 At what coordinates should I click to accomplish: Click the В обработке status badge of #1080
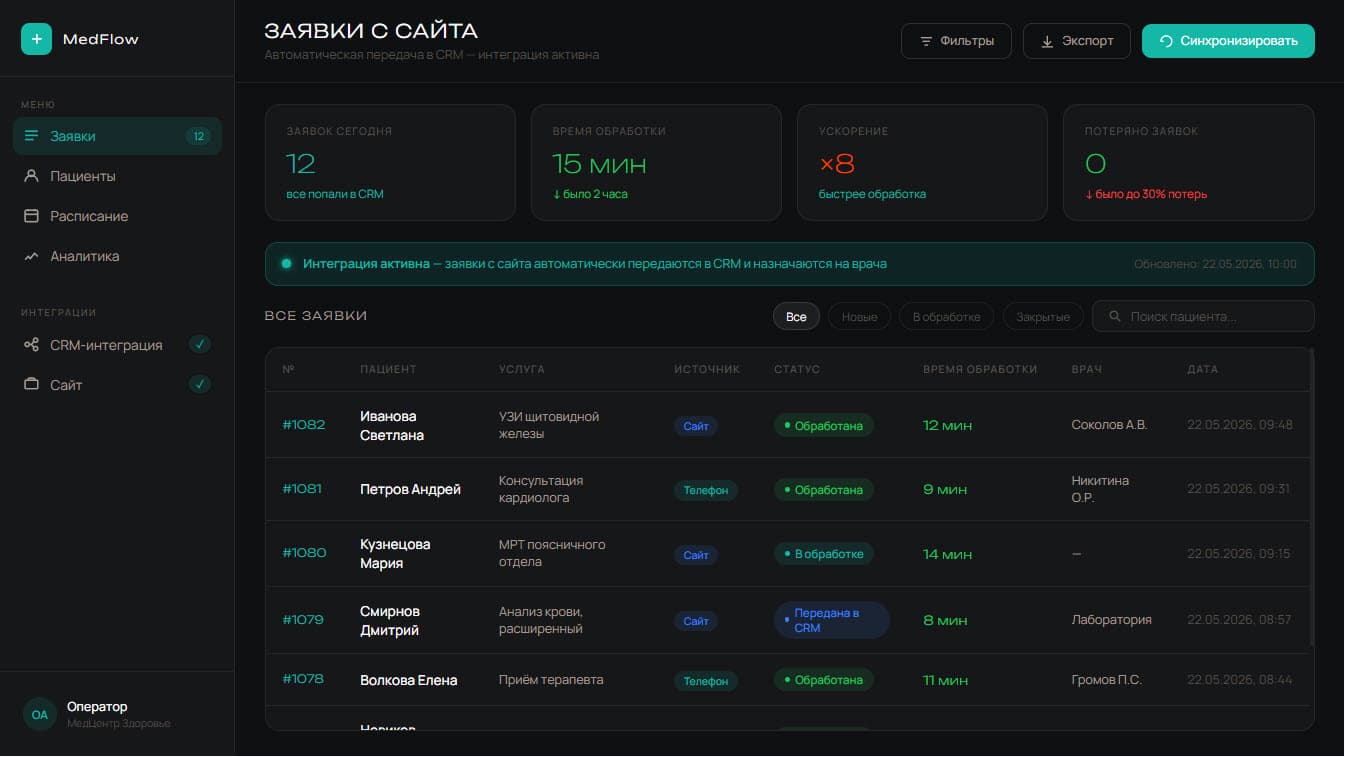pyautogui.click(x=824, y=553)
